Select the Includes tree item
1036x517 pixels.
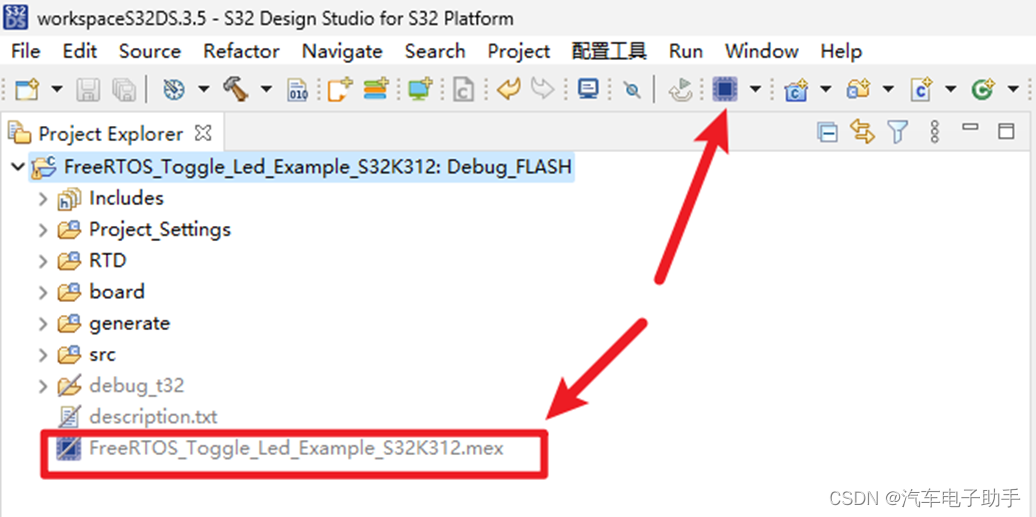pyautogui.click(x=126, y=198)
